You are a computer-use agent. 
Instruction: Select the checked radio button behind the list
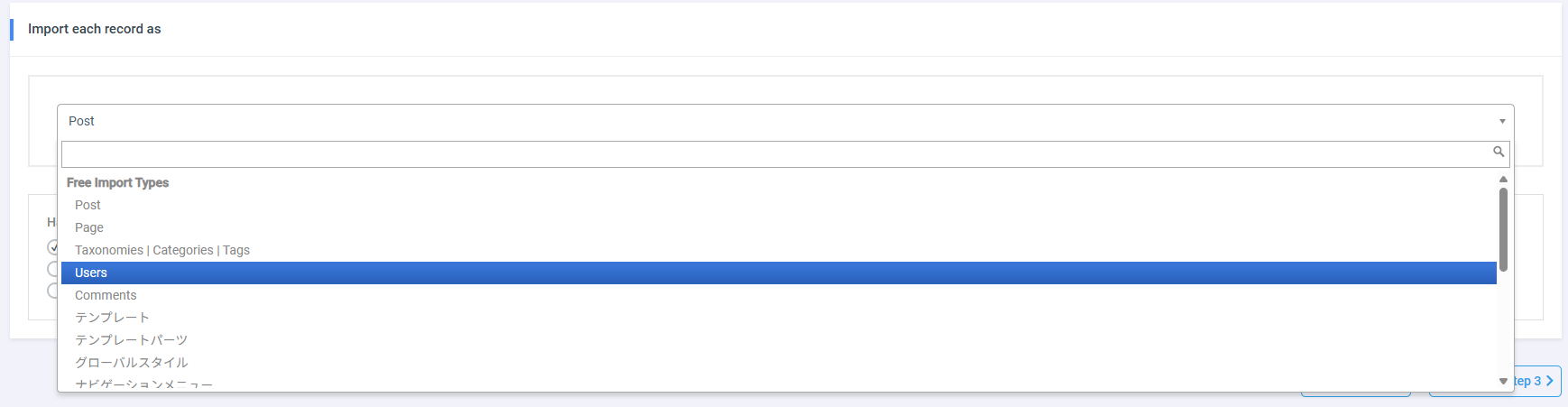tap(52, 246)
